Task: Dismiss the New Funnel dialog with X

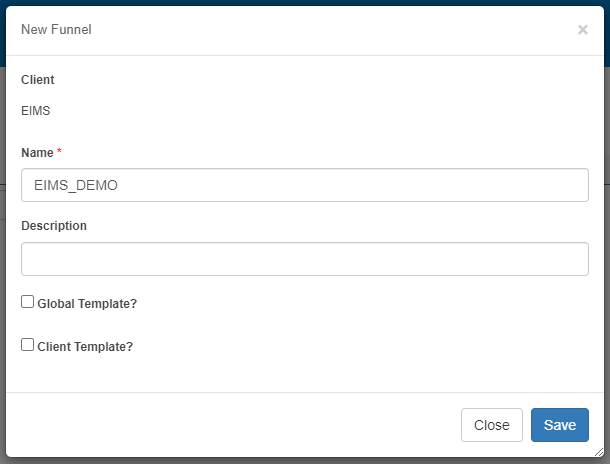Action: 582,30
